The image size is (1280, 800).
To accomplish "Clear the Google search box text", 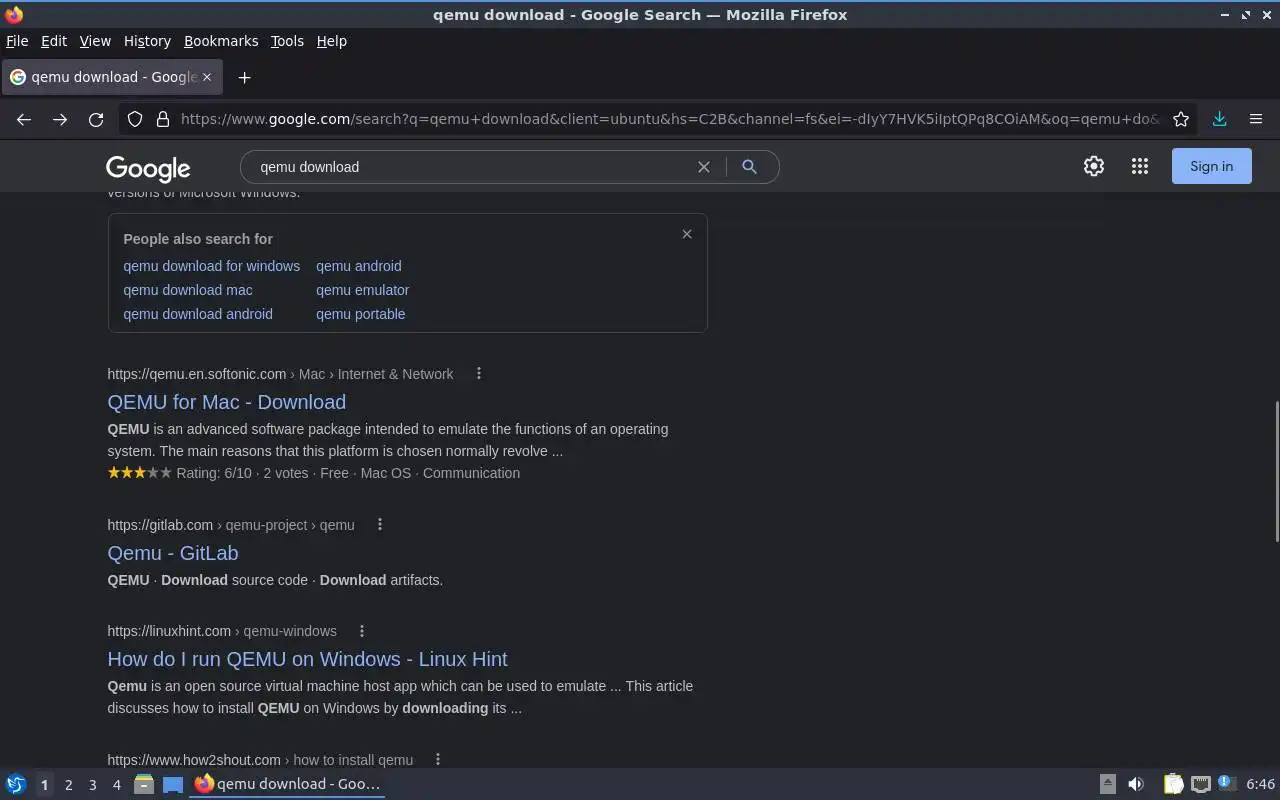I will [704, 167].
